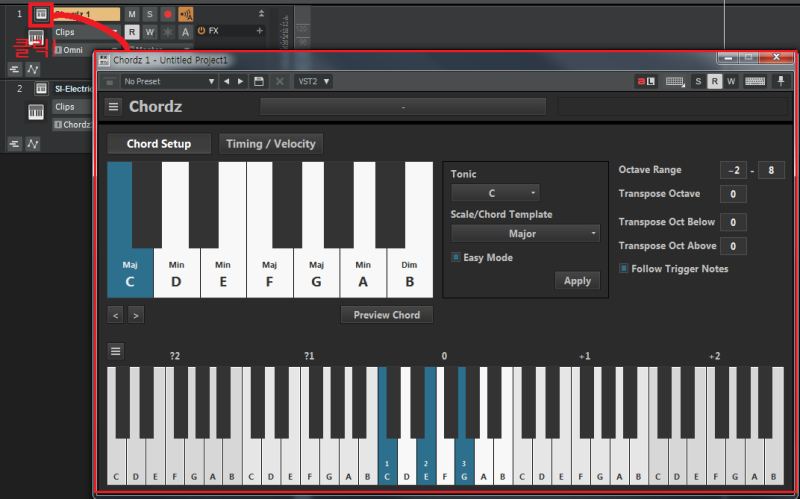Go to the next preset arrow
Image resolution: width=800 pixels, height=499 pixels.
[240, 81]
